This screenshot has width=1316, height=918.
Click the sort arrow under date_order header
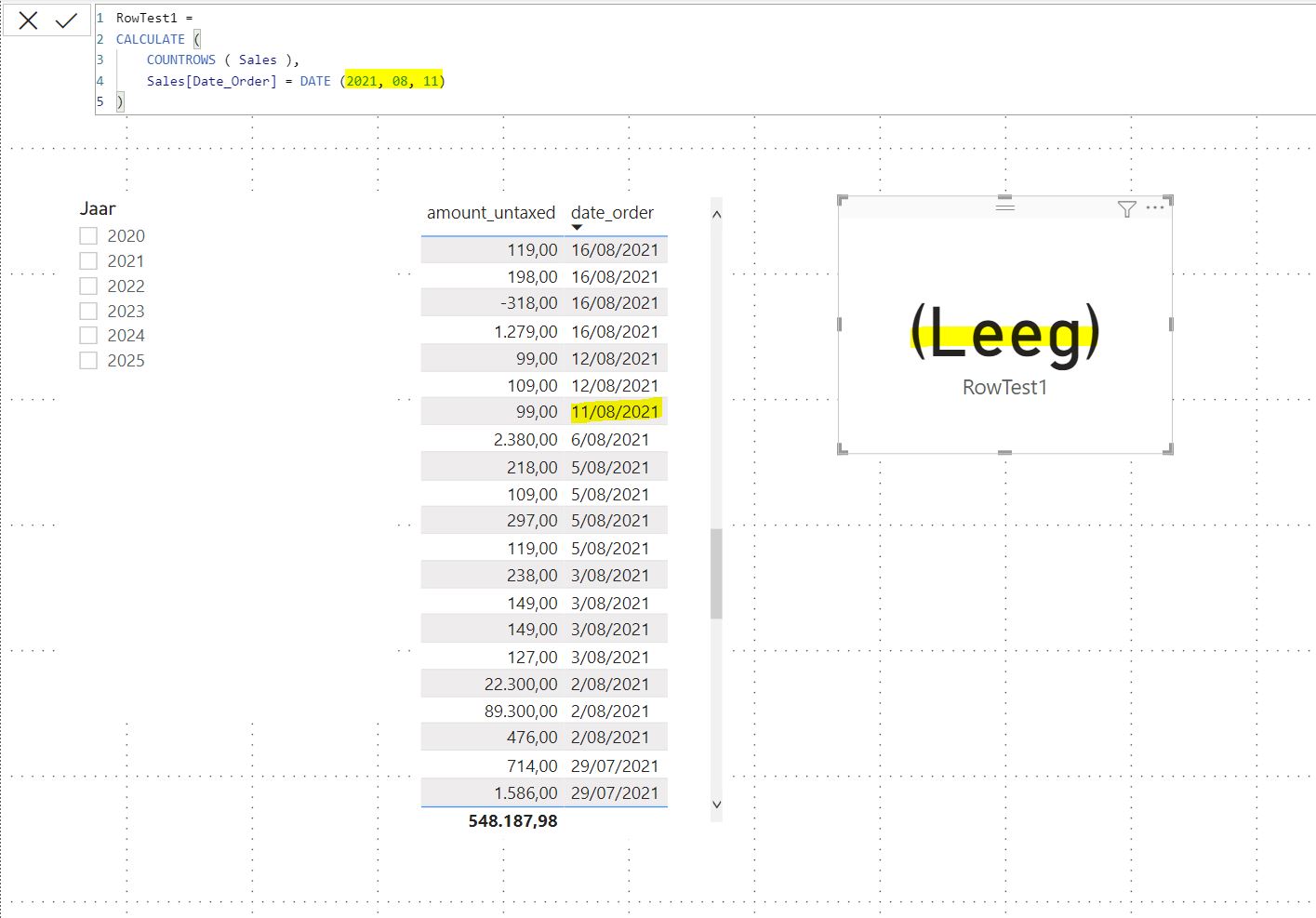click(577, 228)
